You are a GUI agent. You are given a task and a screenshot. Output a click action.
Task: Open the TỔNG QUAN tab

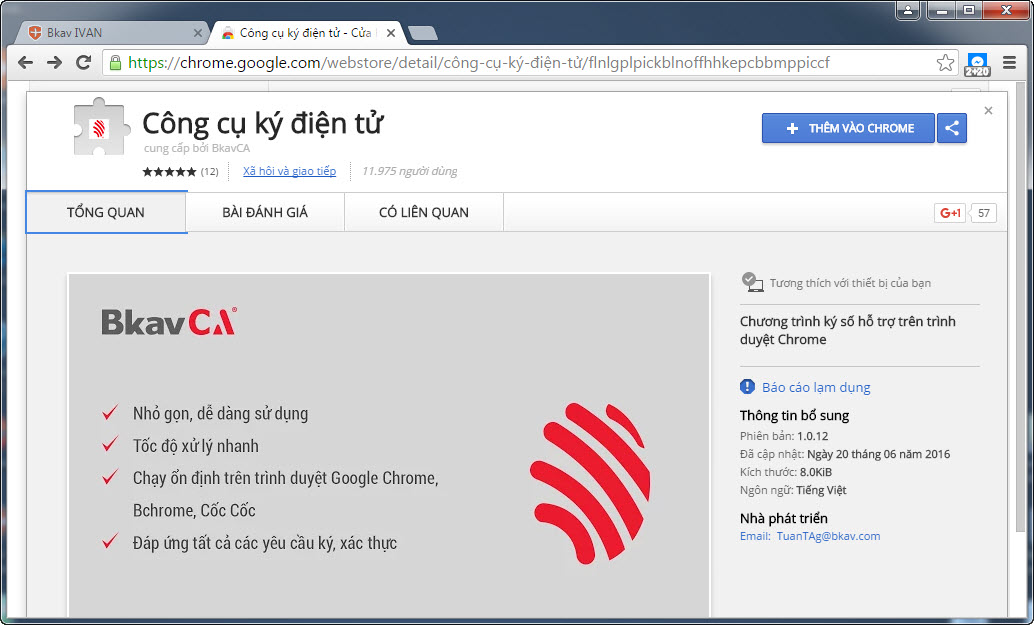(x=106, y=212)
